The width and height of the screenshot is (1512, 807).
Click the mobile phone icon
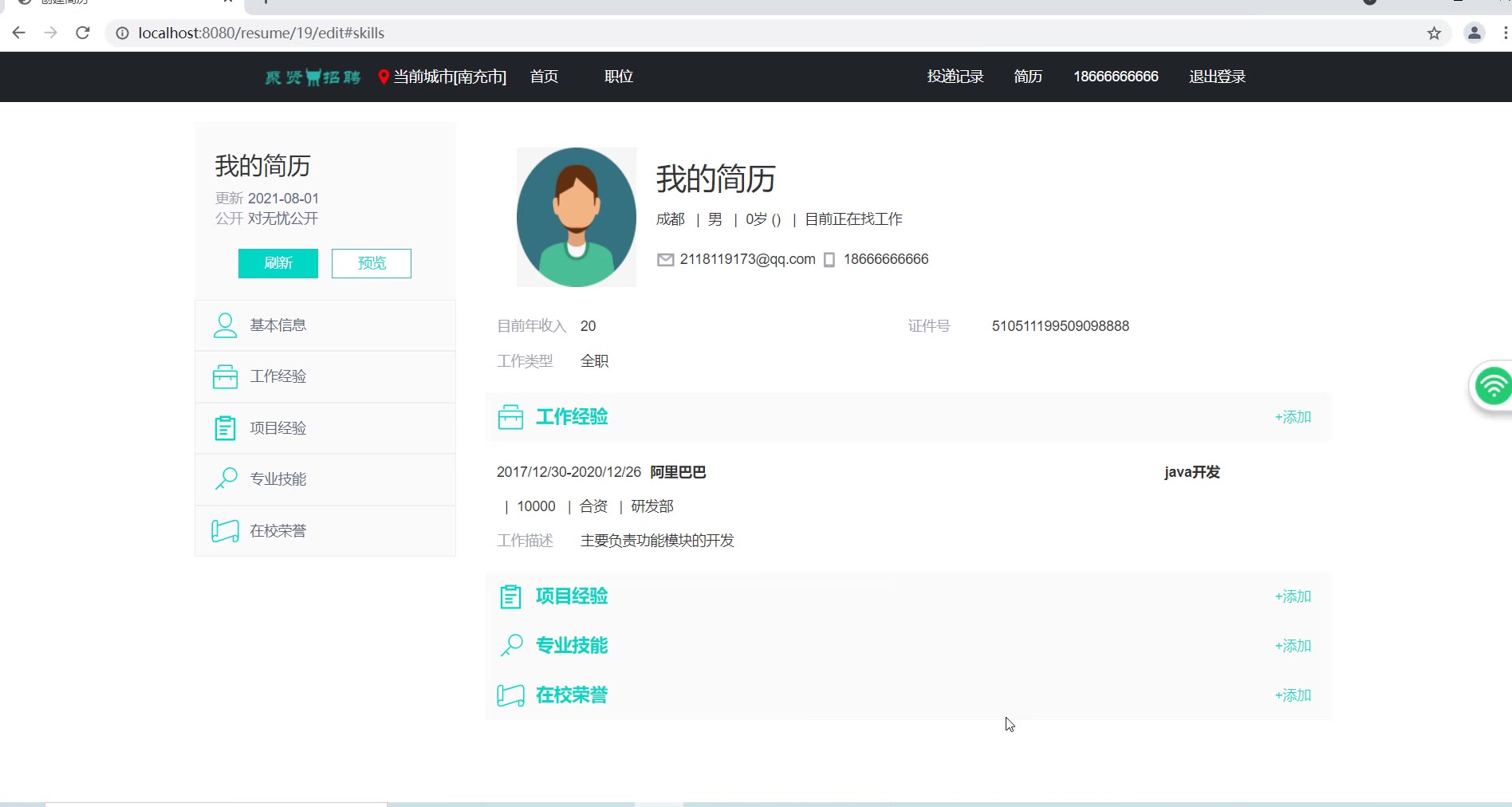click(829, 260)
